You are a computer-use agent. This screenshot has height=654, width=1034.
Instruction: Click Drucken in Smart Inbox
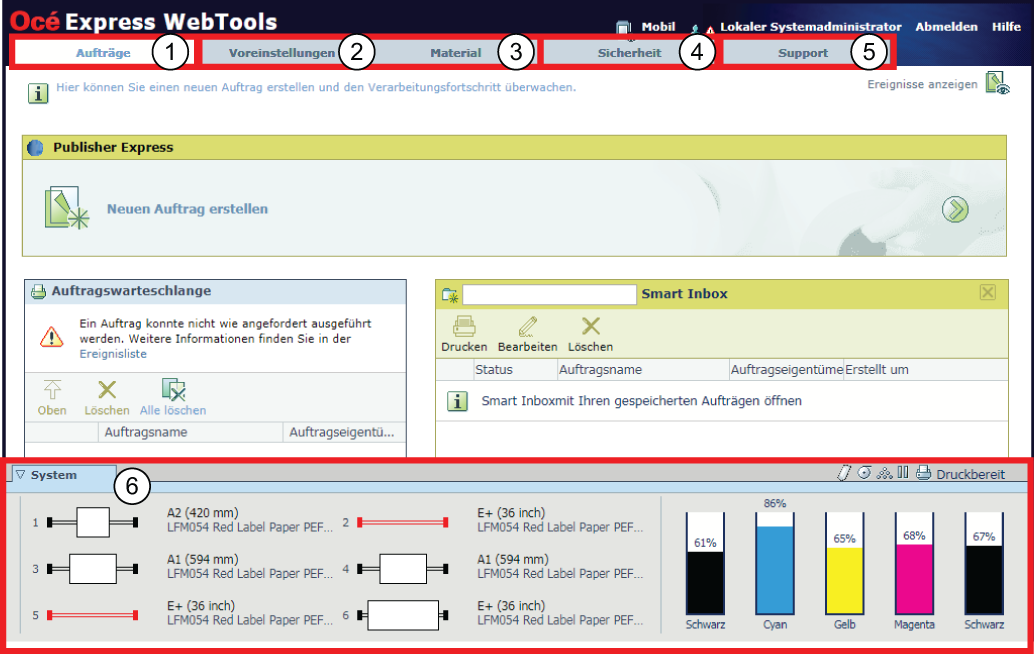pos(464,334)
